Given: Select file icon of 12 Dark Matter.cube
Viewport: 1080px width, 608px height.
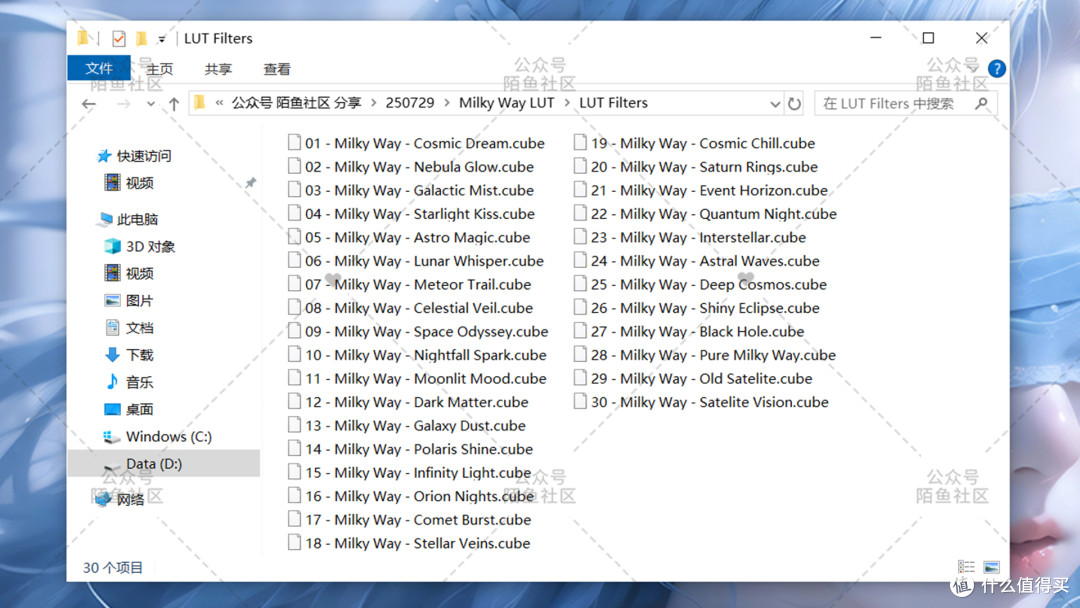Looking at the screenshot, I should click(294, 401).
